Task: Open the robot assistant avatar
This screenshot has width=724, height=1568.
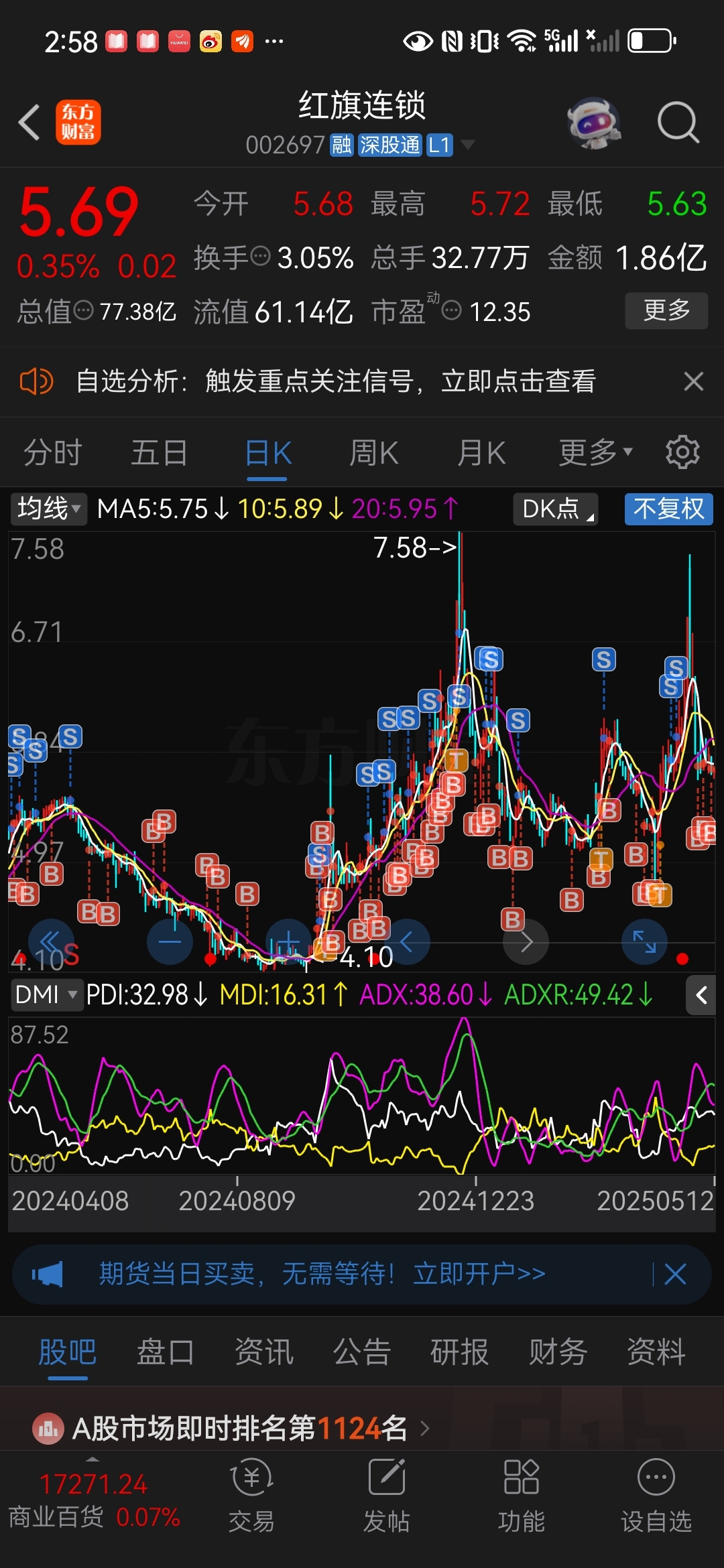Action: pyautogui.click(x=594, y=123)
